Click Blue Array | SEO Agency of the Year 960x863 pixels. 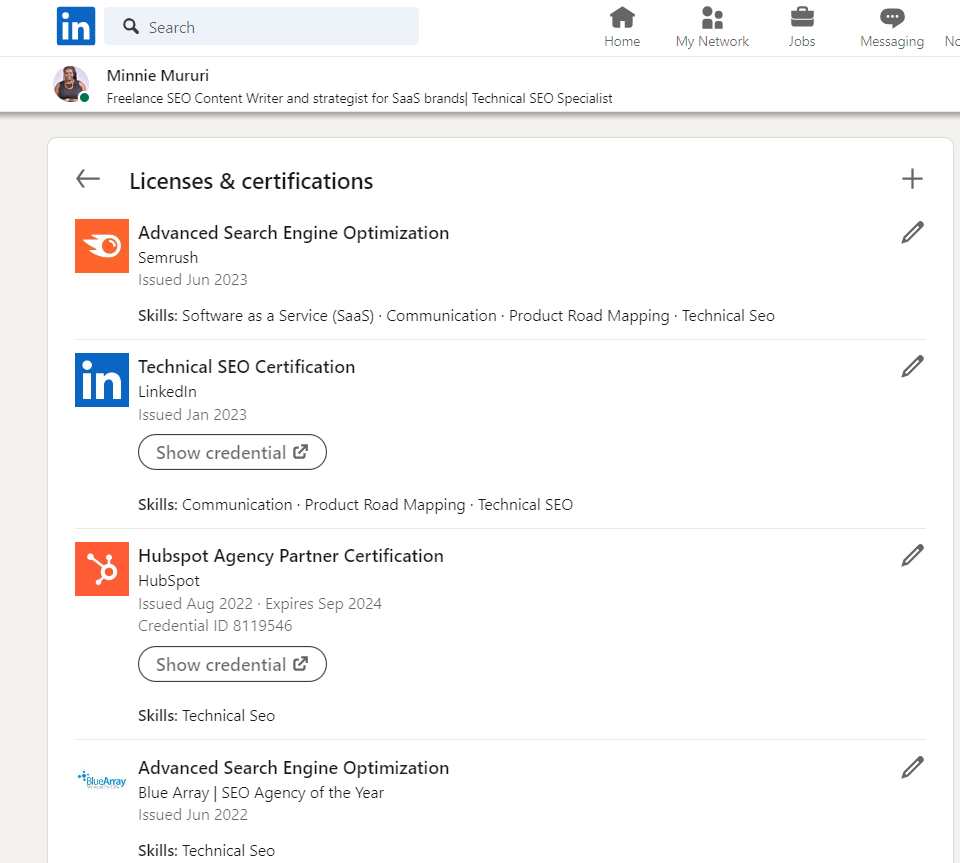261,793
